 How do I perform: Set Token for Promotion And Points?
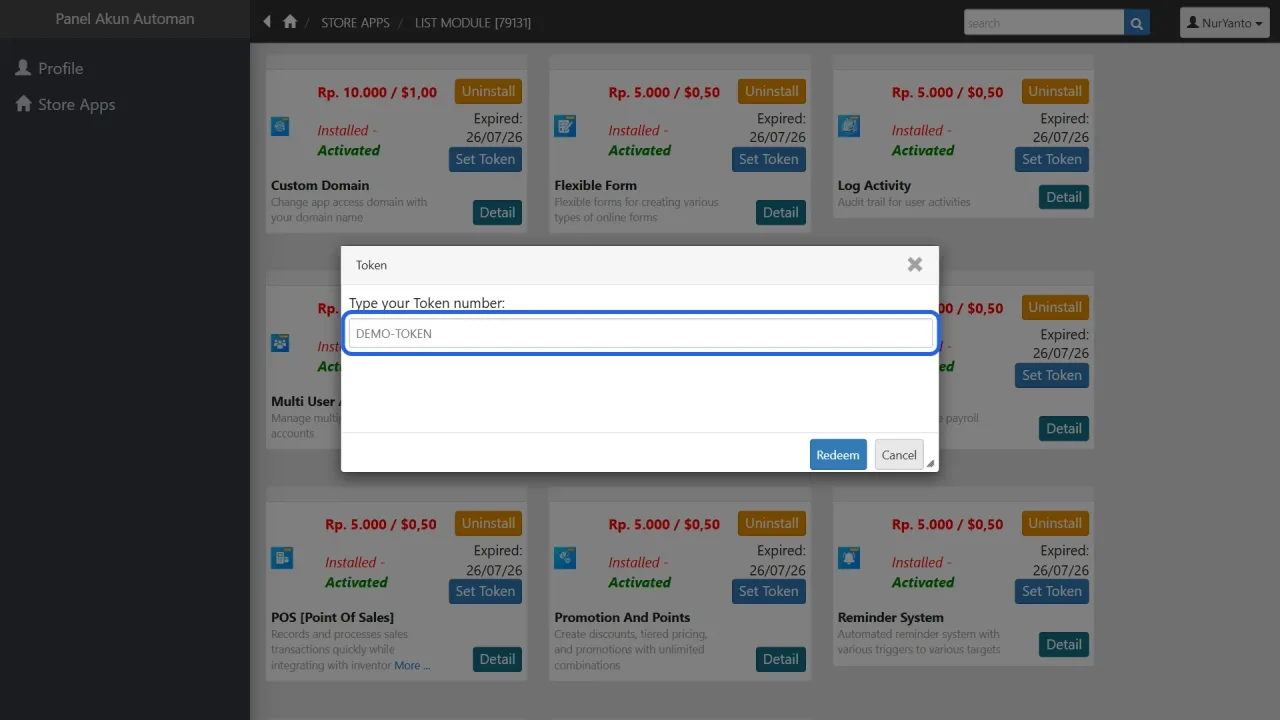click(x=769, y=591)
